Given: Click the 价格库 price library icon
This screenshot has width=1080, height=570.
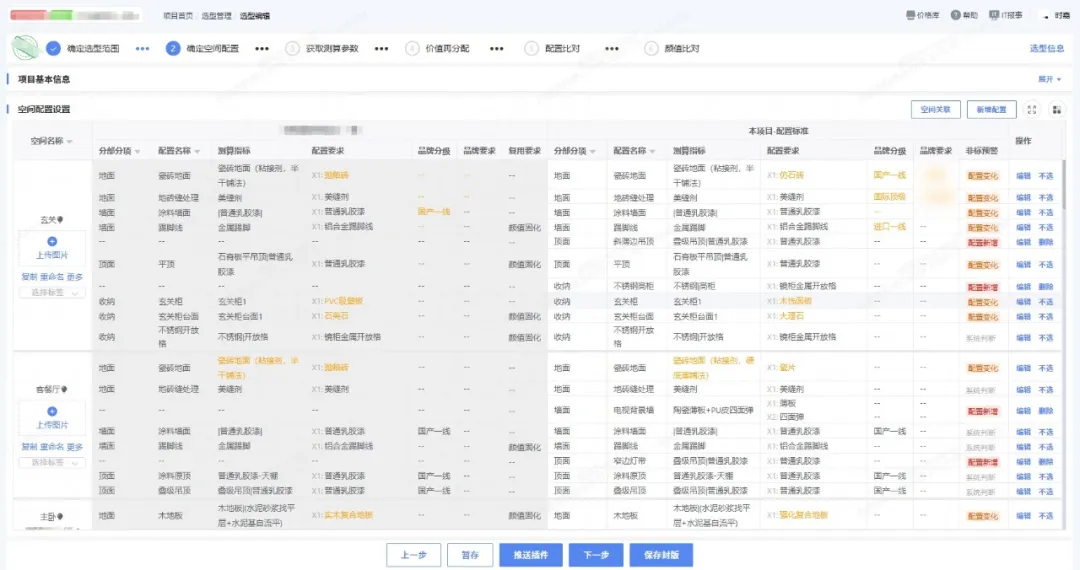Looking at the screenshot, I should [x=910, y=16].
